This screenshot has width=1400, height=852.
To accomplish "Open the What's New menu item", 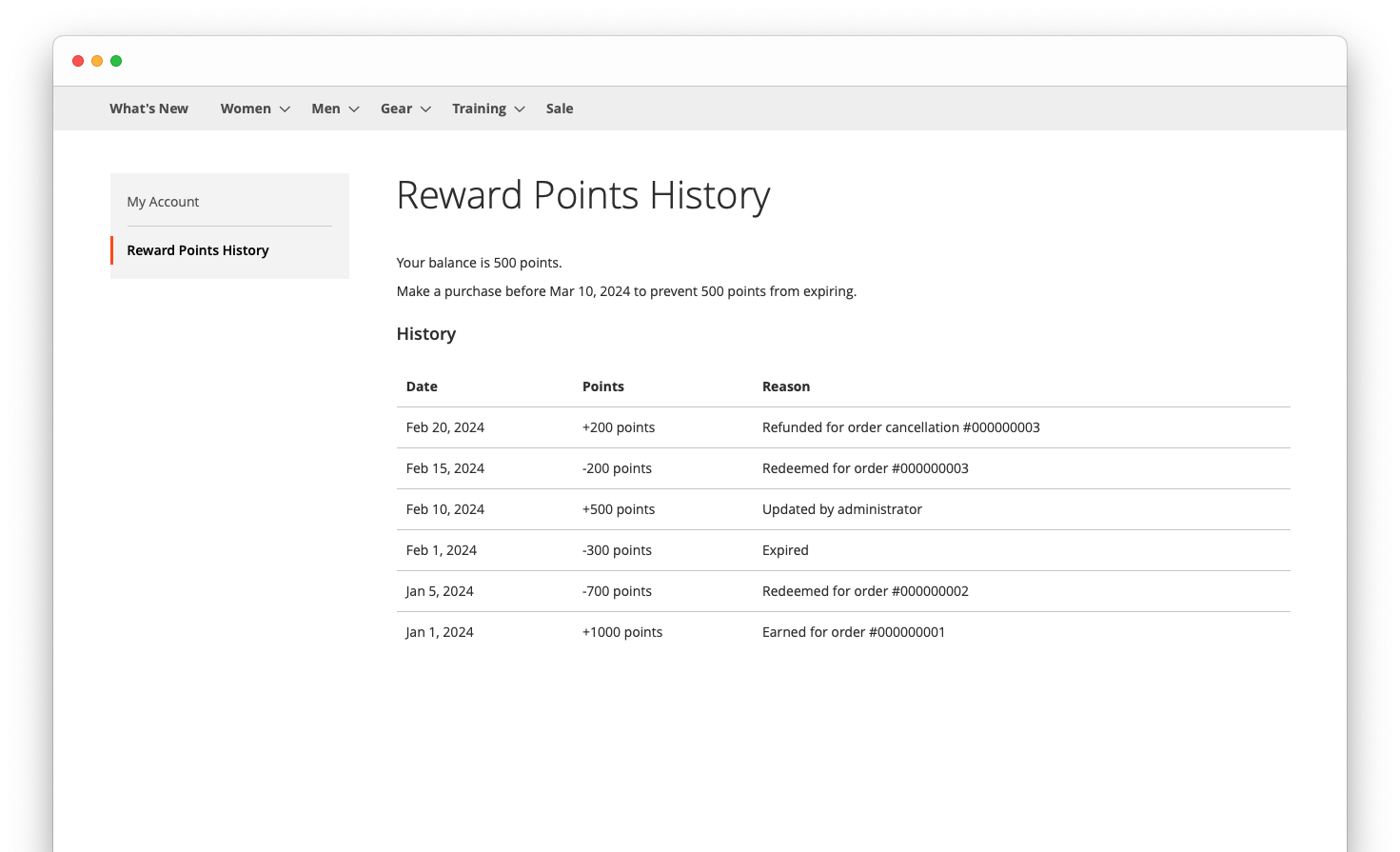I will tap(148, 109).
